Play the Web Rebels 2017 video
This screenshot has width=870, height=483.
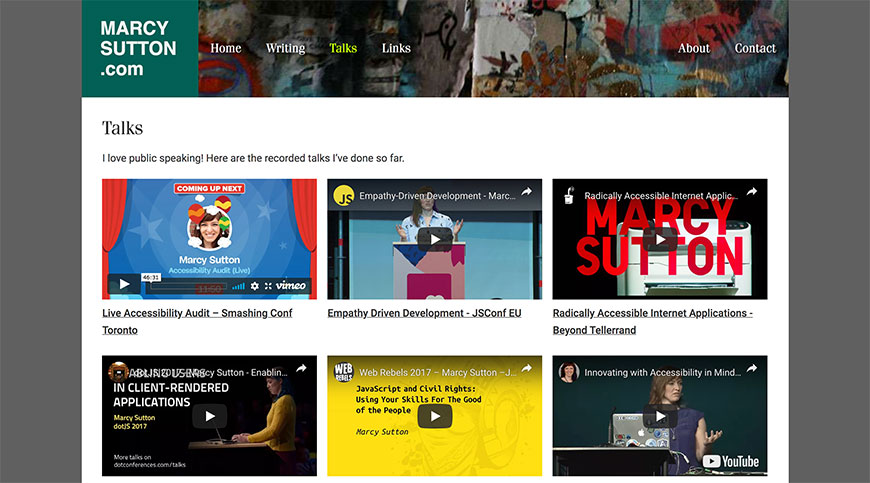(x=434, y=416)
